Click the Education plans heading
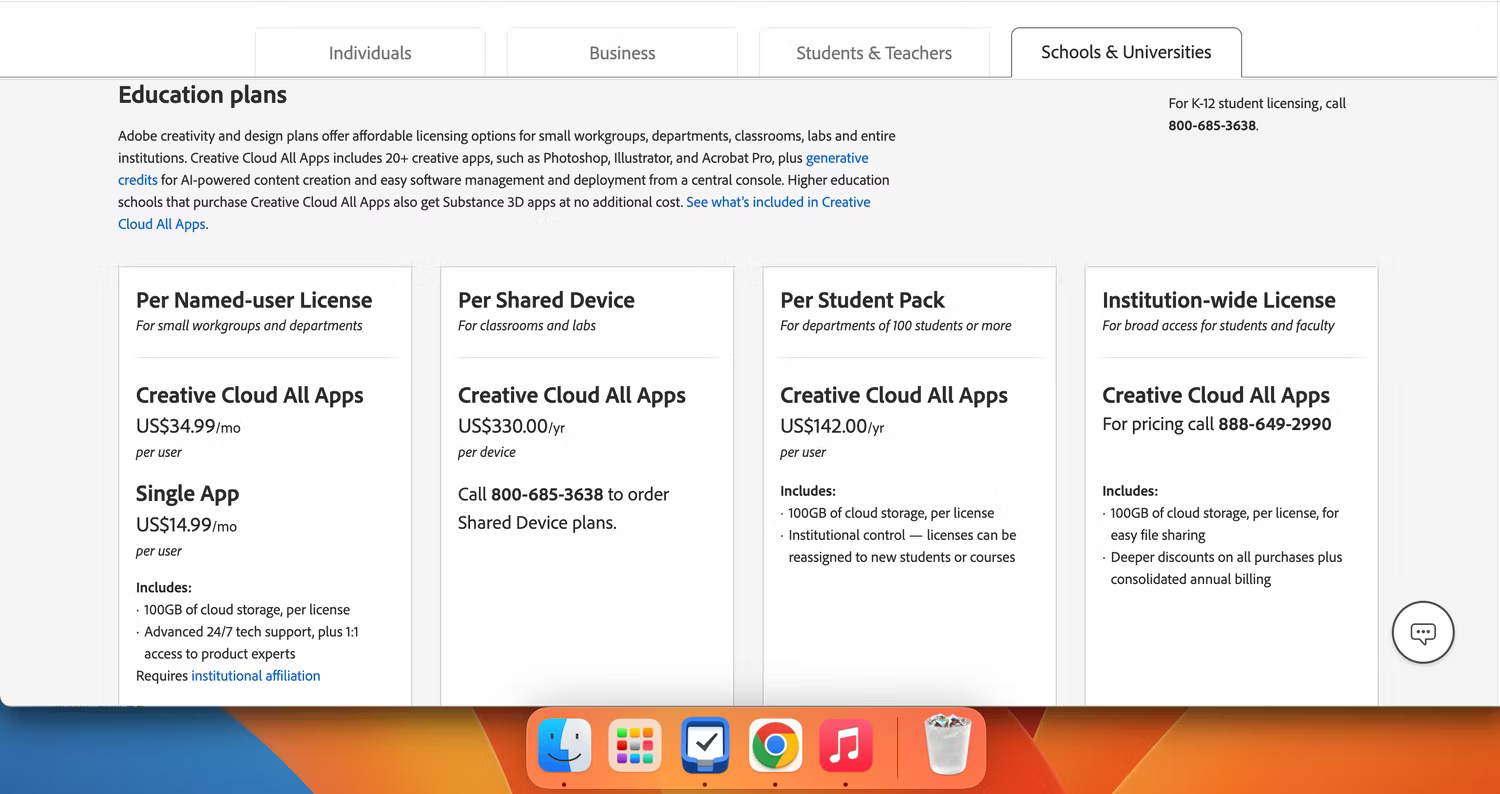The image size is (1500, 794). point(202,95)
